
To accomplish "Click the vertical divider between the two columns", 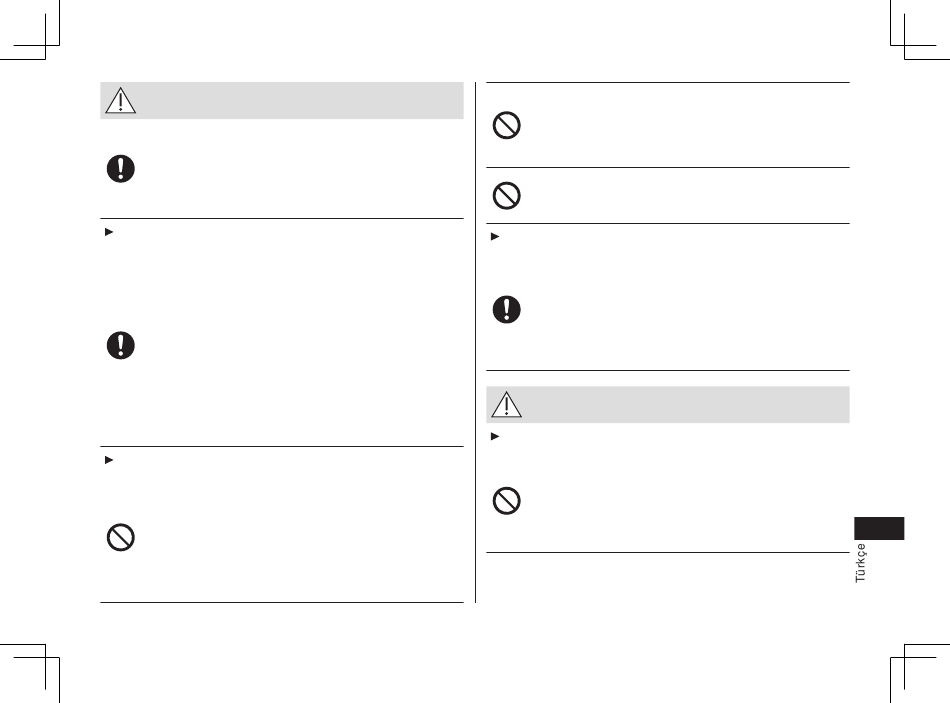I will click(475, 340).
